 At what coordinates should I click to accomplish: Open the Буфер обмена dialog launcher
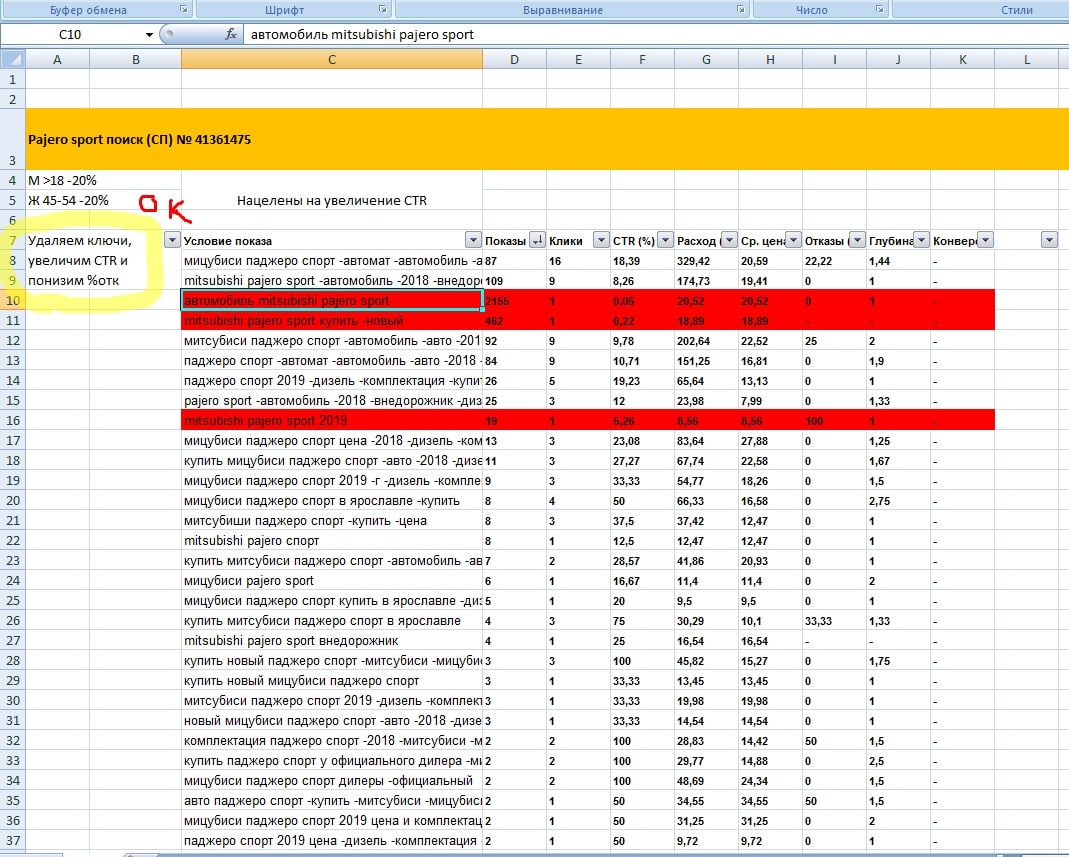click(x=183, y=10)
